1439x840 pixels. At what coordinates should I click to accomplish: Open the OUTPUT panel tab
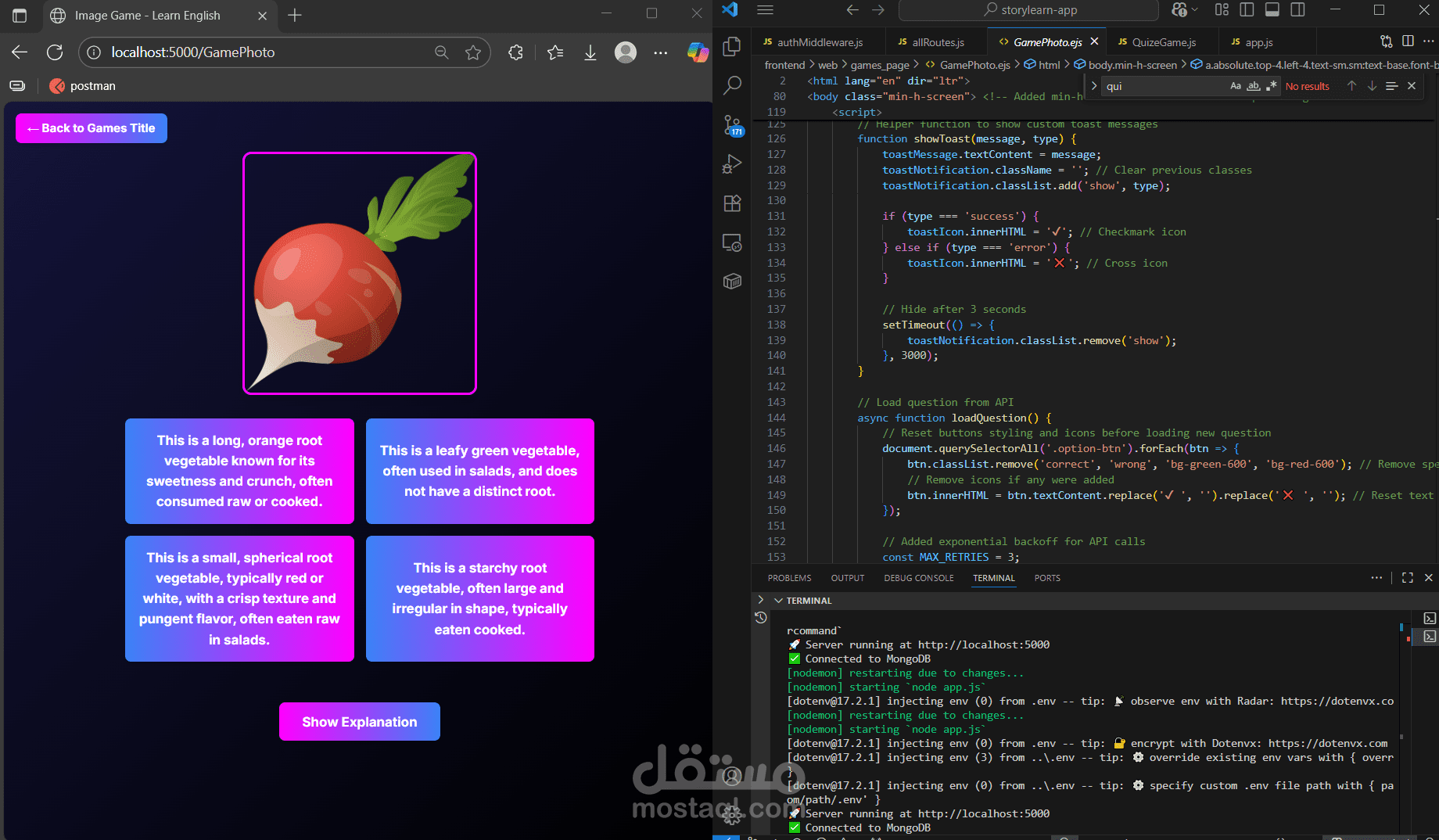coord(848,578)
